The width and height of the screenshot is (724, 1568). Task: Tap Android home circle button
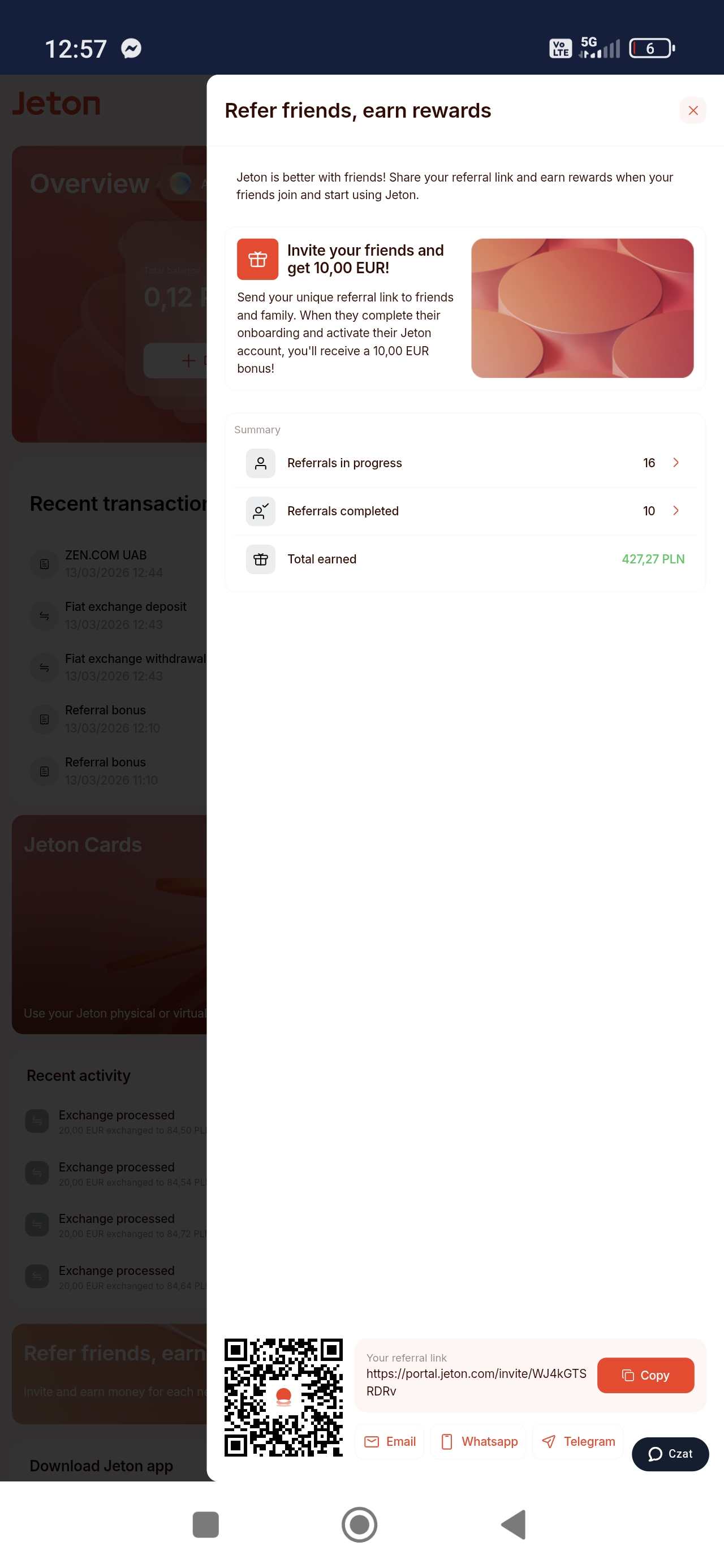[x=359, y=1524]
